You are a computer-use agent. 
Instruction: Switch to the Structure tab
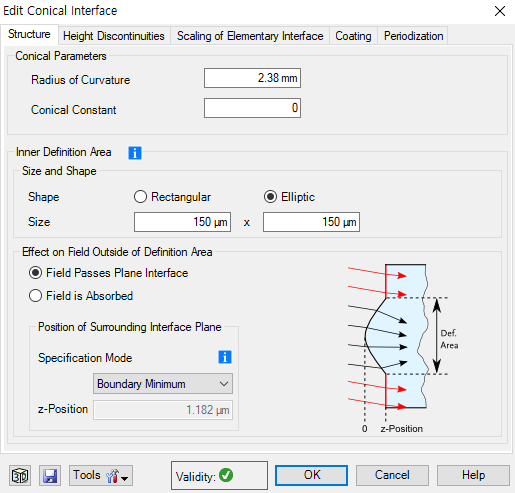coord(29,34)
